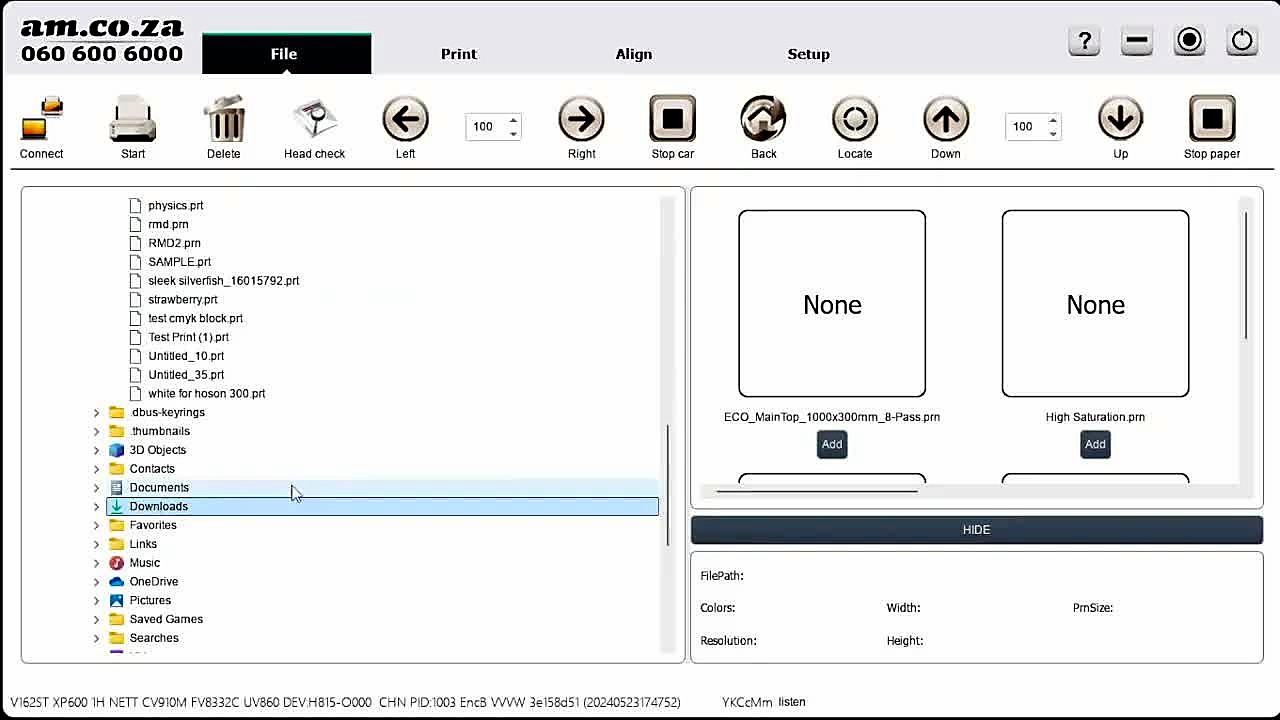Click the minimize dash icon in header
The width and height of the screenshot is (1280, 720).
click(x=1137, y=41)
